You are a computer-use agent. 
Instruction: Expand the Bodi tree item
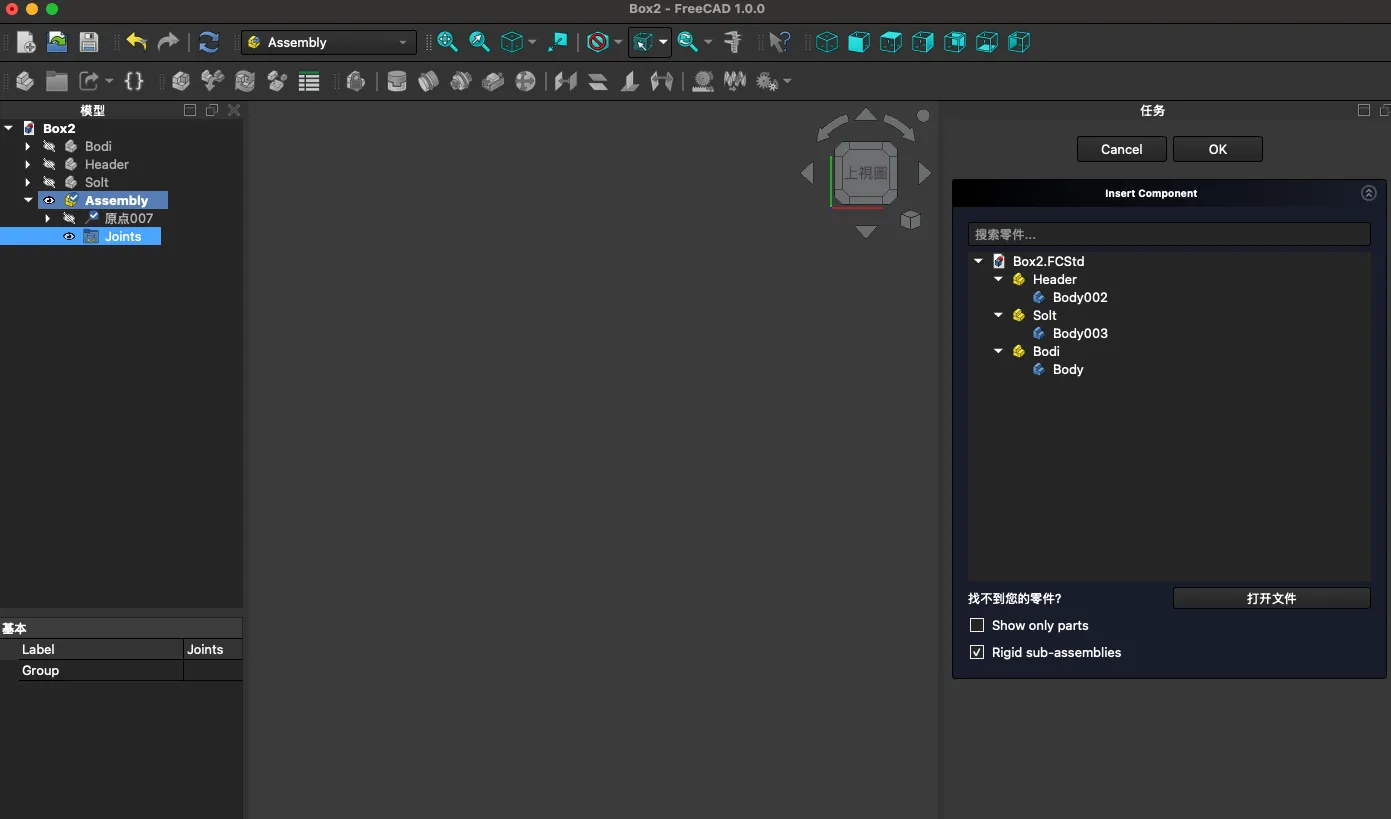coord(28,147)
